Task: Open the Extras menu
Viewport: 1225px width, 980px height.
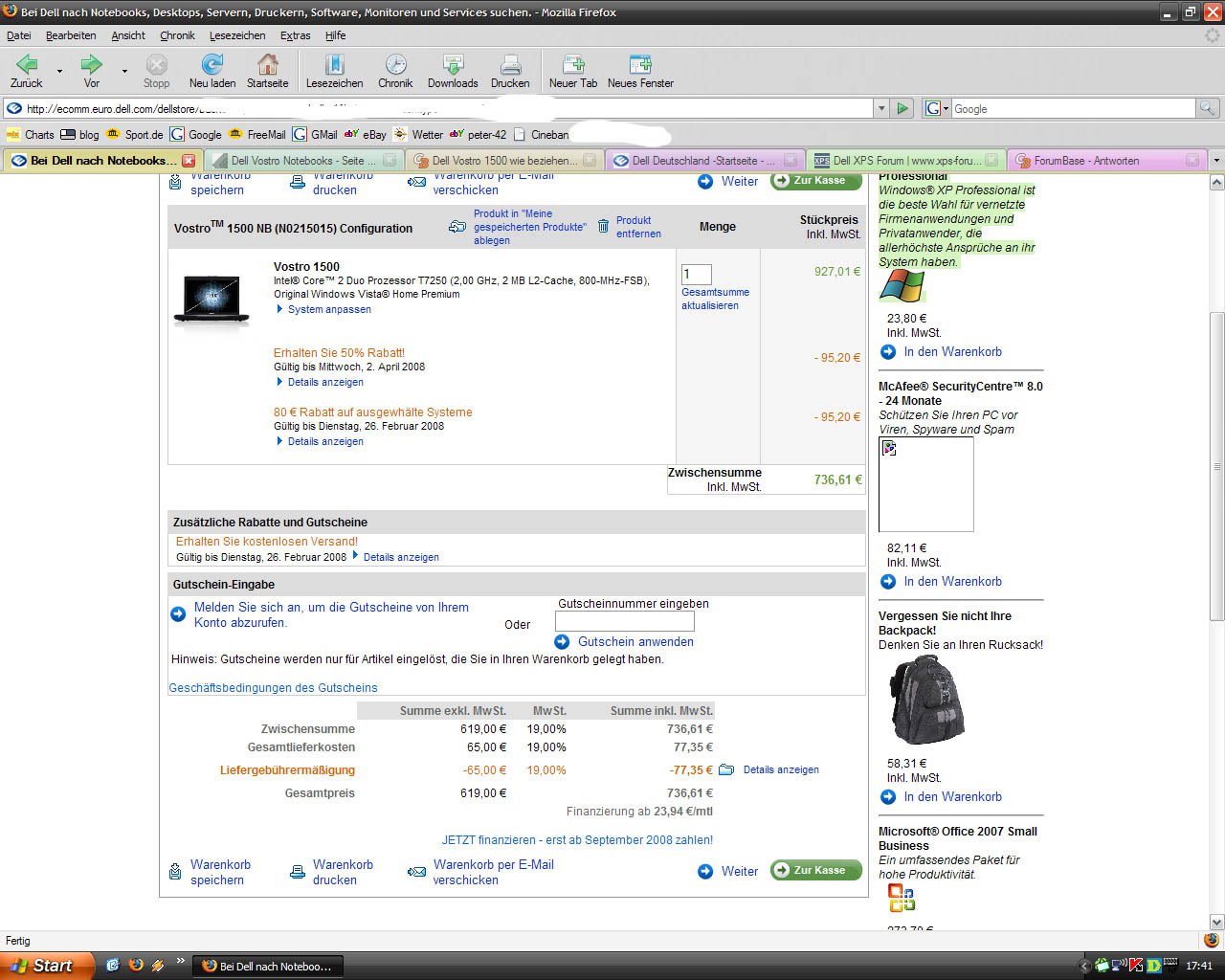Action: (x=295, y=35)
